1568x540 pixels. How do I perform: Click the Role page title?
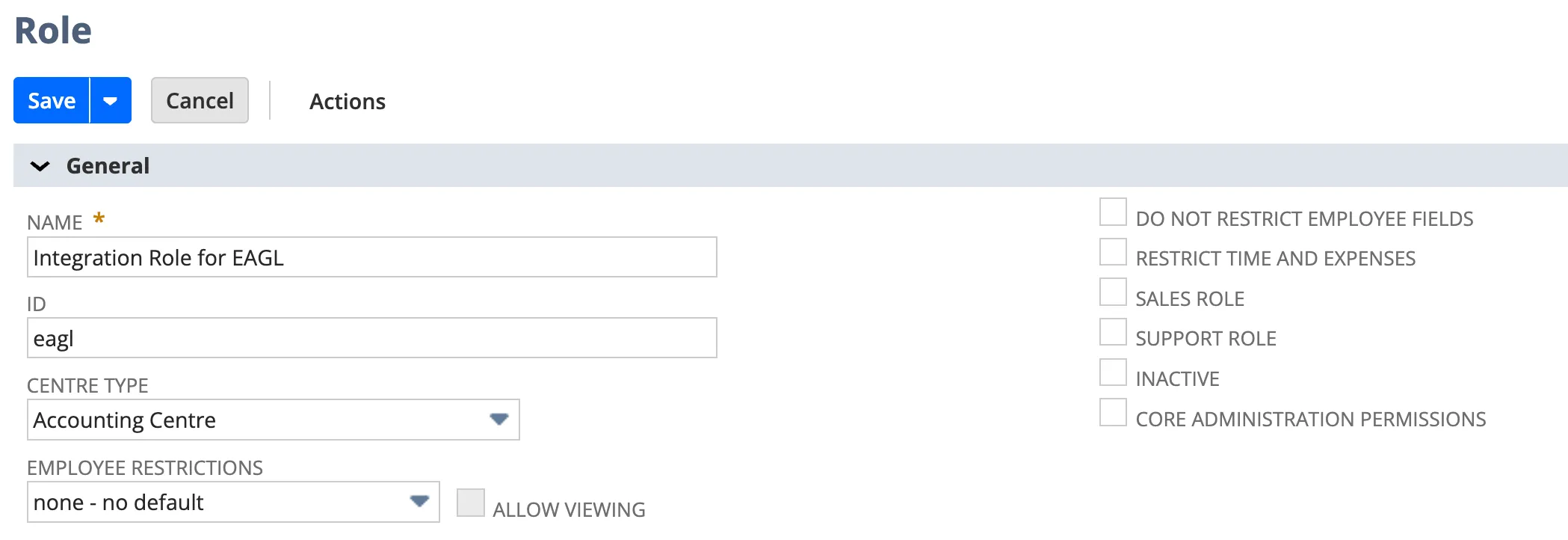(53, 31)
